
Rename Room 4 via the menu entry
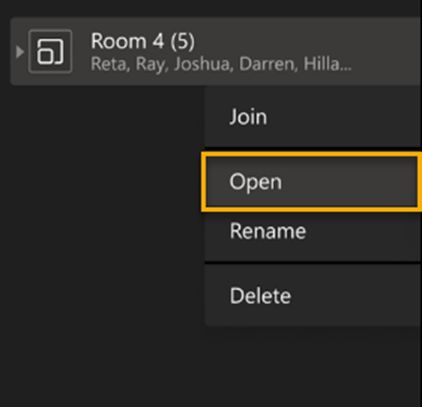click(313, 231)
